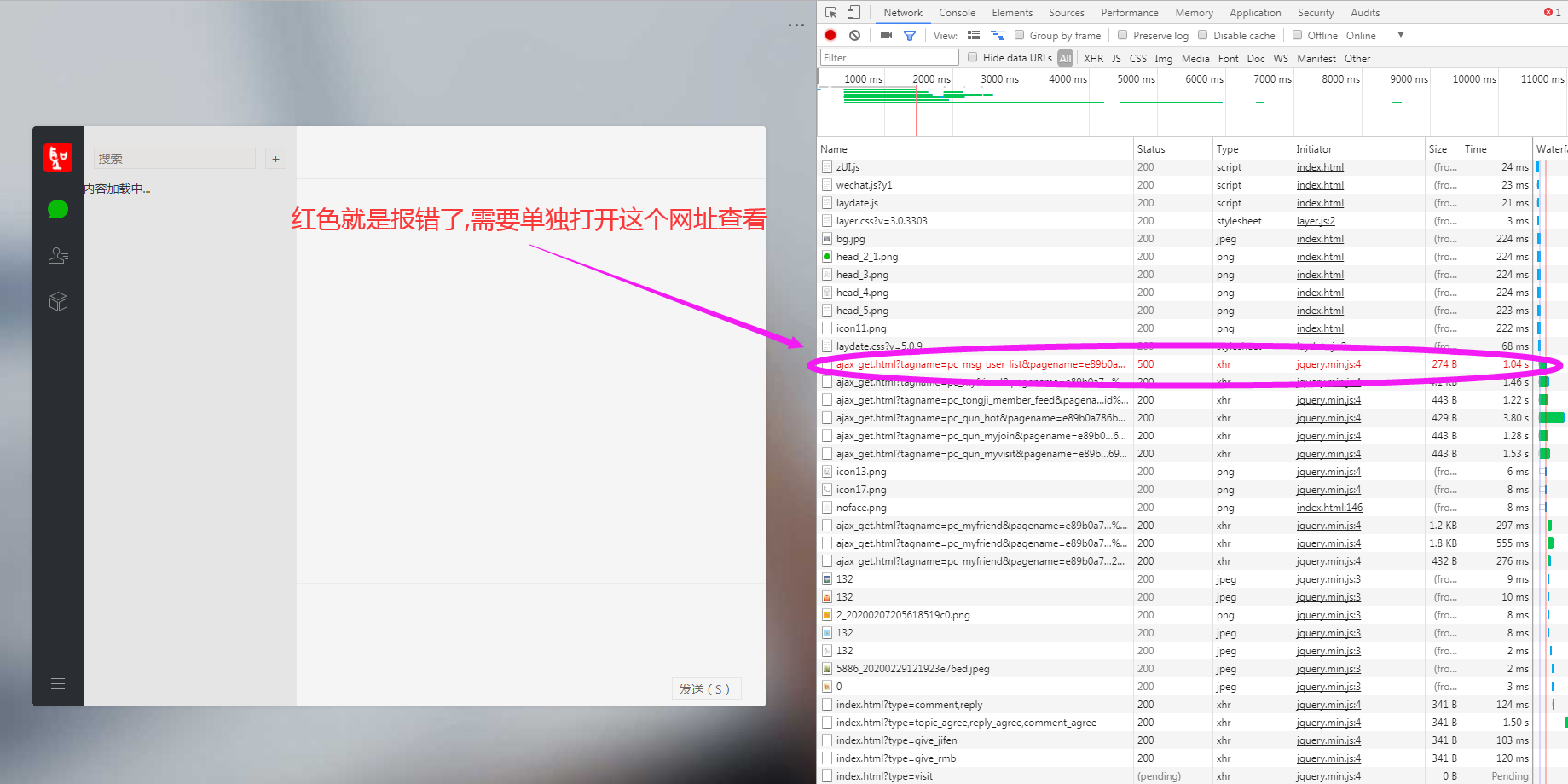
Task: Click the 搜索 search input field
Action: 174,159
